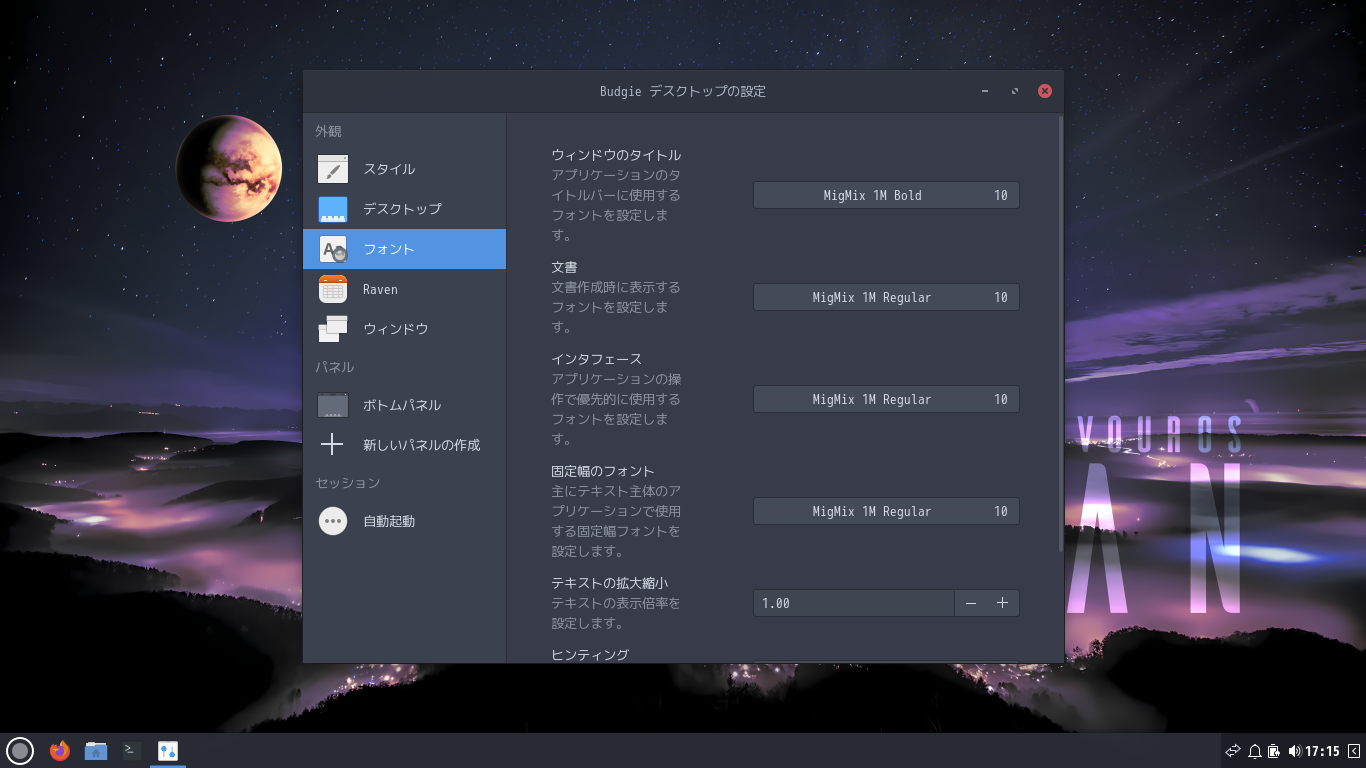The width and height of the screenshot is (1366, 768).
Task: Select the 自動起動 label in sidebar
Action: tap(389, 521)
